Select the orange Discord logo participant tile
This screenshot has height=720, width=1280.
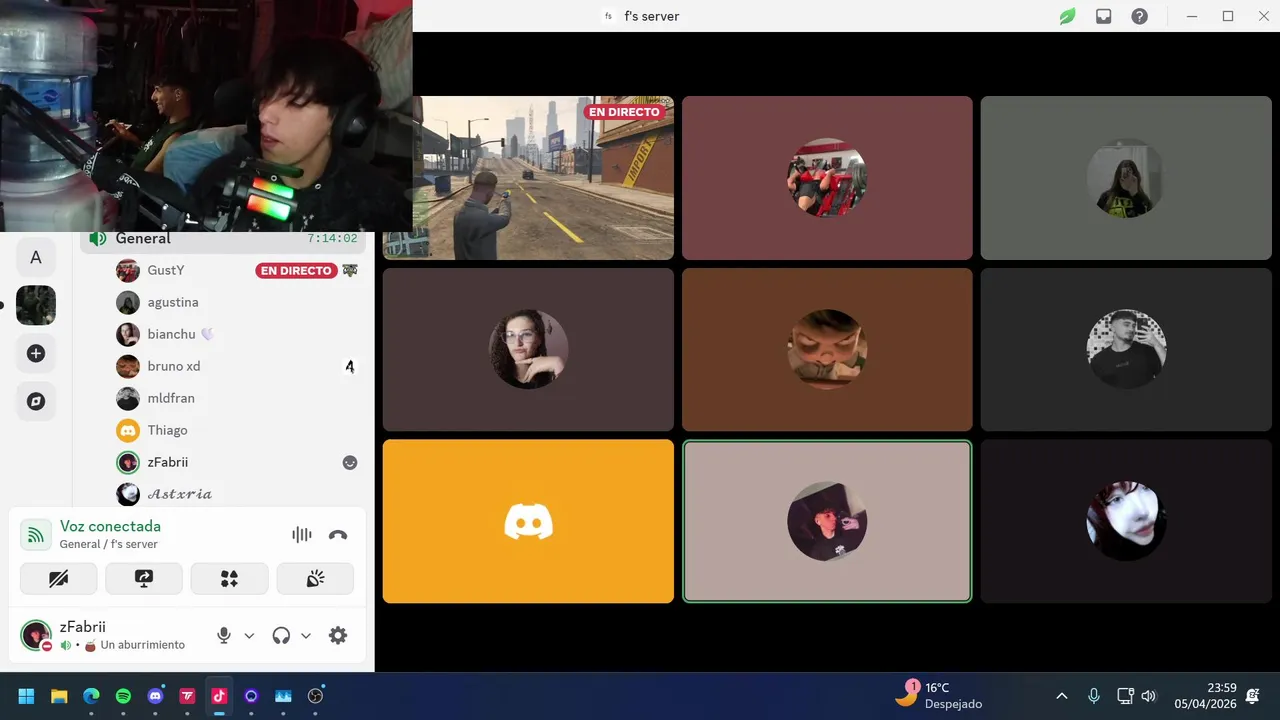tap(528, 521)
